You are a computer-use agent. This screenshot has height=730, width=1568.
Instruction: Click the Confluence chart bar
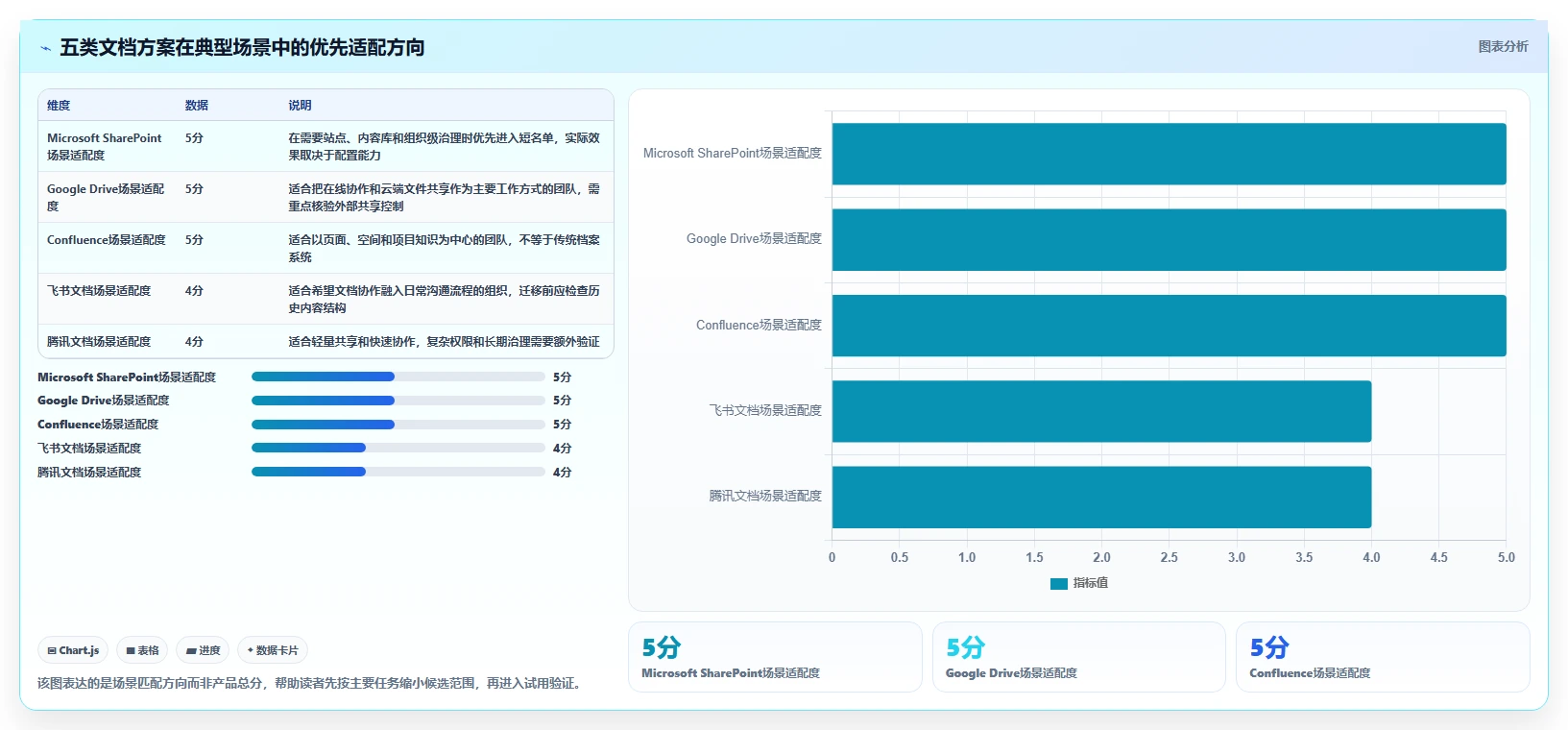click(x=1169, y=326)
